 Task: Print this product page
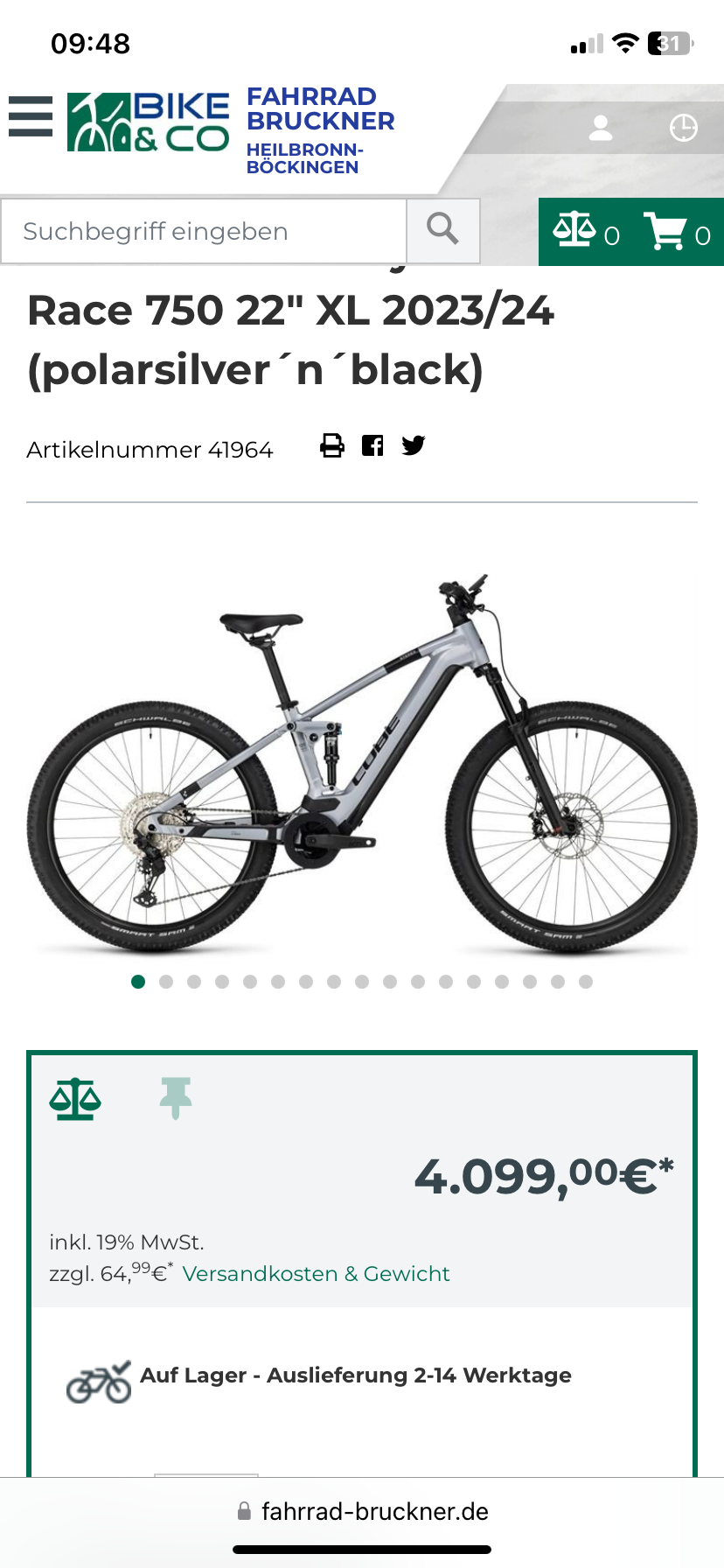[332, 445]
